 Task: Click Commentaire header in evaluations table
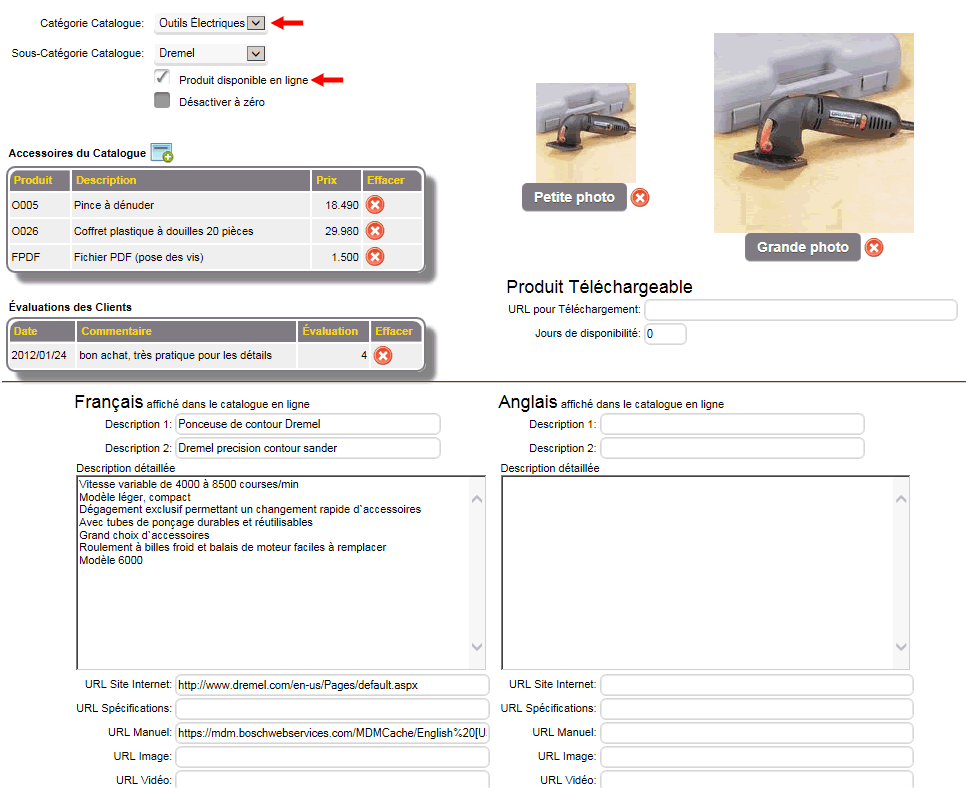pyautogui.click(x=186, y=331)
